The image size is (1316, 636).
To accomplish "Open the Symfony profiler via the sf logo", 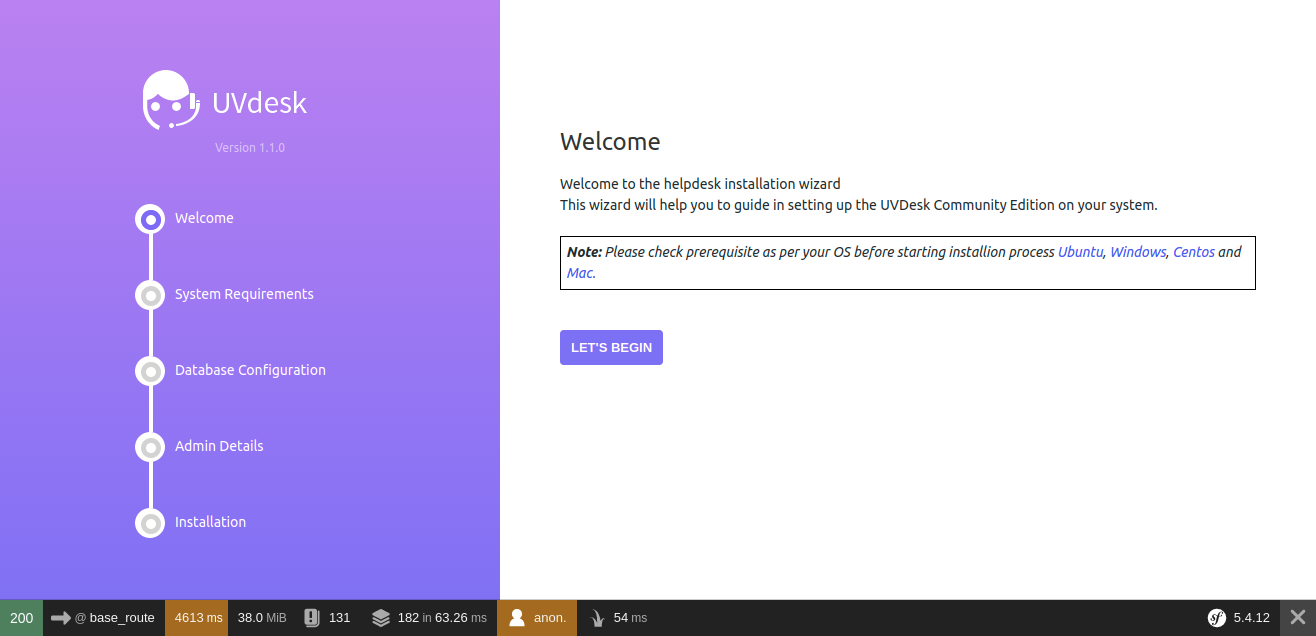I will pyautogui.click(x=1218, y=617).
